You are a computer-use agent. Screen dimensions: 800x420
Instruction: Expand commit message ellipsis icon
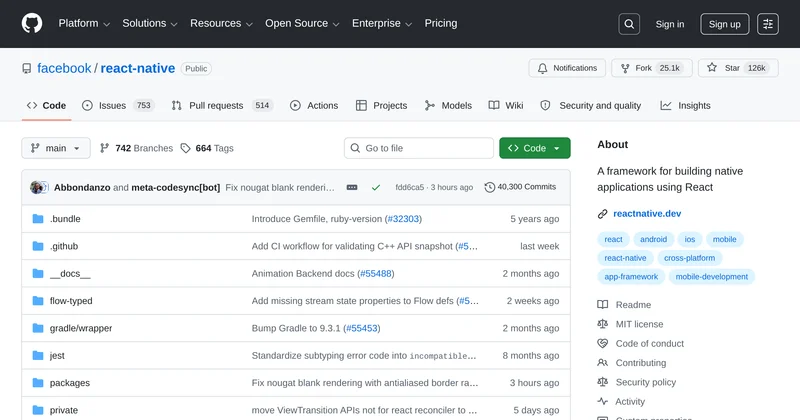point(352,187)
